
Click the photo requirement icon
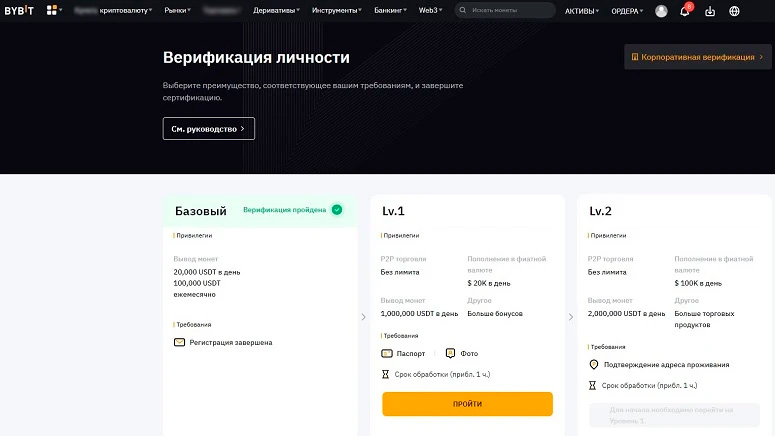(450, 353)
